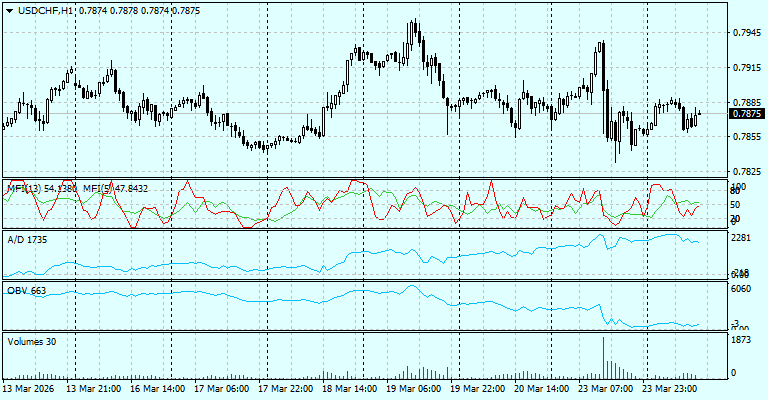Select the MFI(13) 54.1380 indicator label

click(x=42, y=188)
